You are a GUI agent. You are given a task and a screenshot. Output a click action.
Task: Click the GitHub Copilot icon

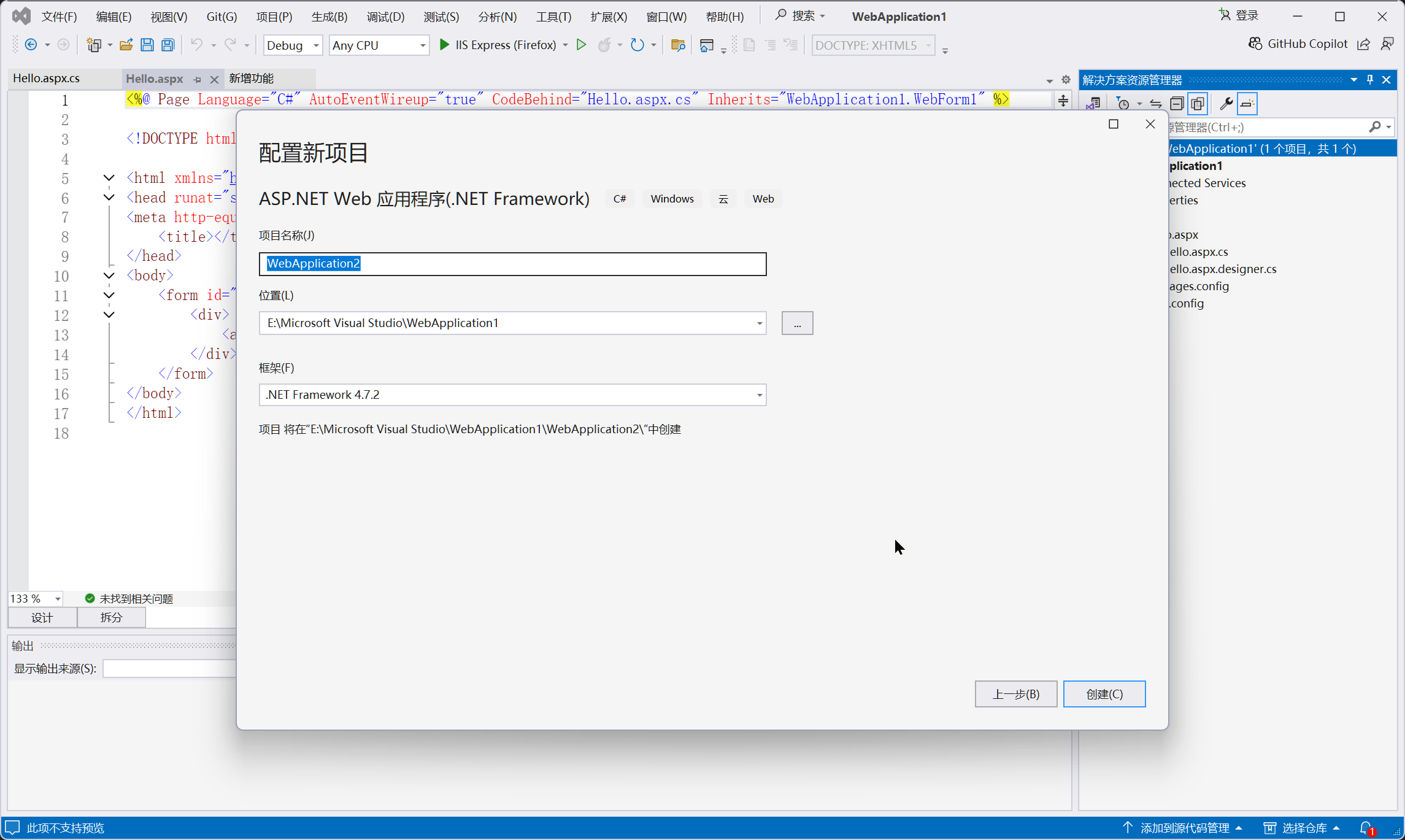[x=1255, y=44]
